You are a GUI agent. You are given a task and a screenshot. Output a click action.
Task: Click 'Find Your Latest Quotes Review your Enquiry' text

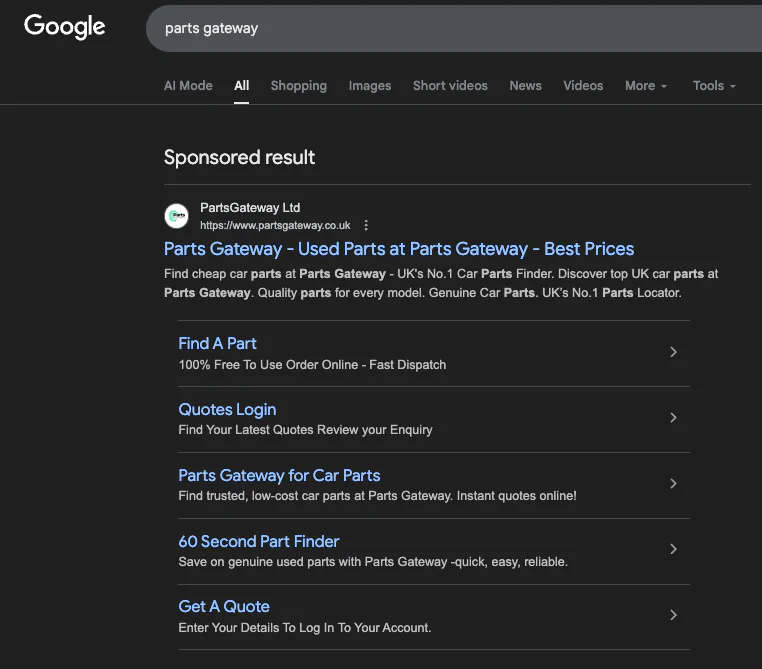pos(305,430)
